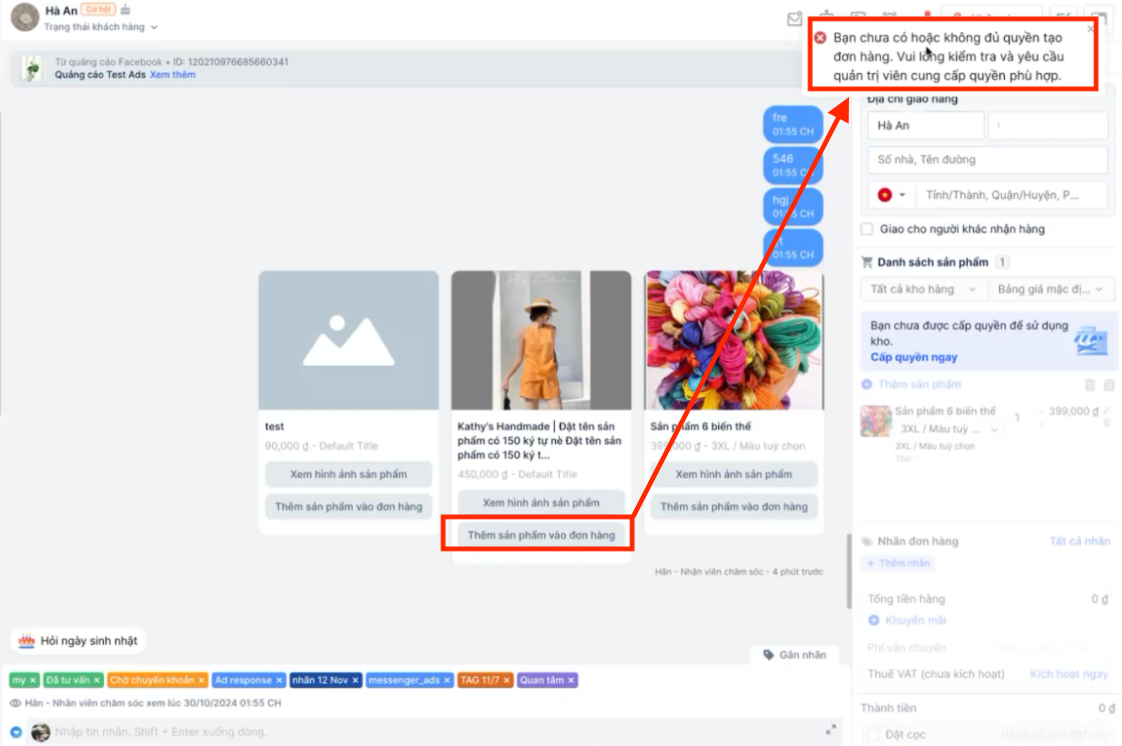Click 'Gắn nhãn' button
This screenshot has width=1122, height=746.
coord(794,654)
